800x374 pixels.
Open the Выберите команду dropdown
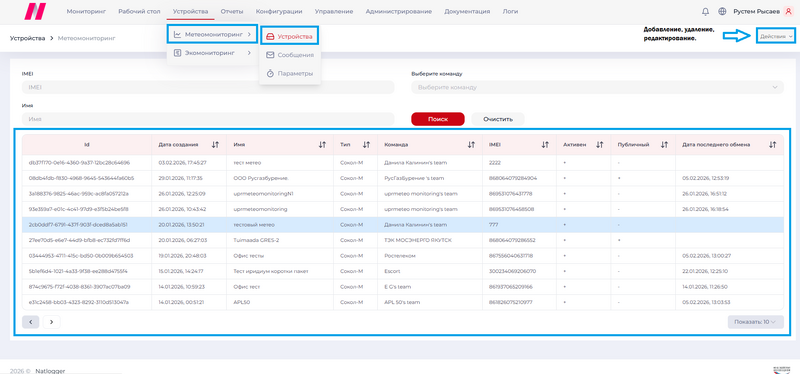597,87
